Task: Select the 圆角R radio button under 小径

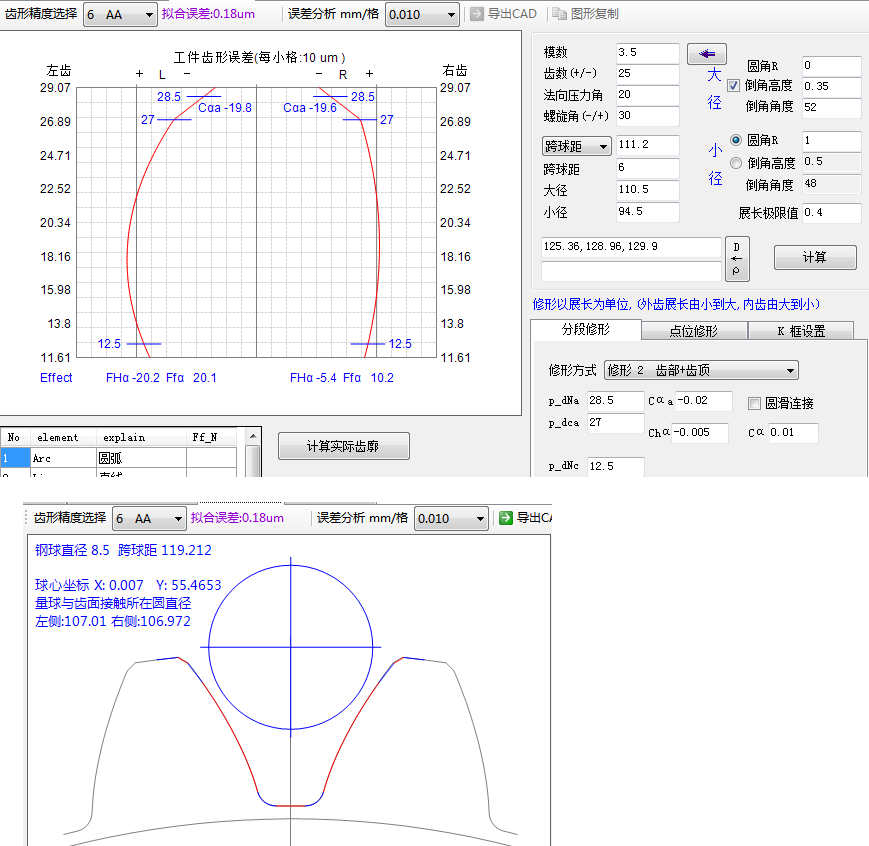Action: (x=736, y=141)
